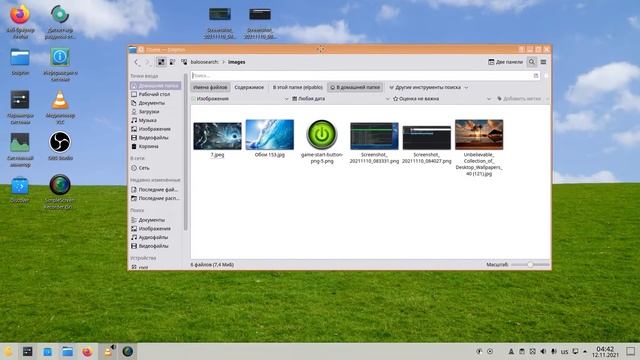
Task: Expand hidden system tray icons arrow
Action: tap(585, 351)
